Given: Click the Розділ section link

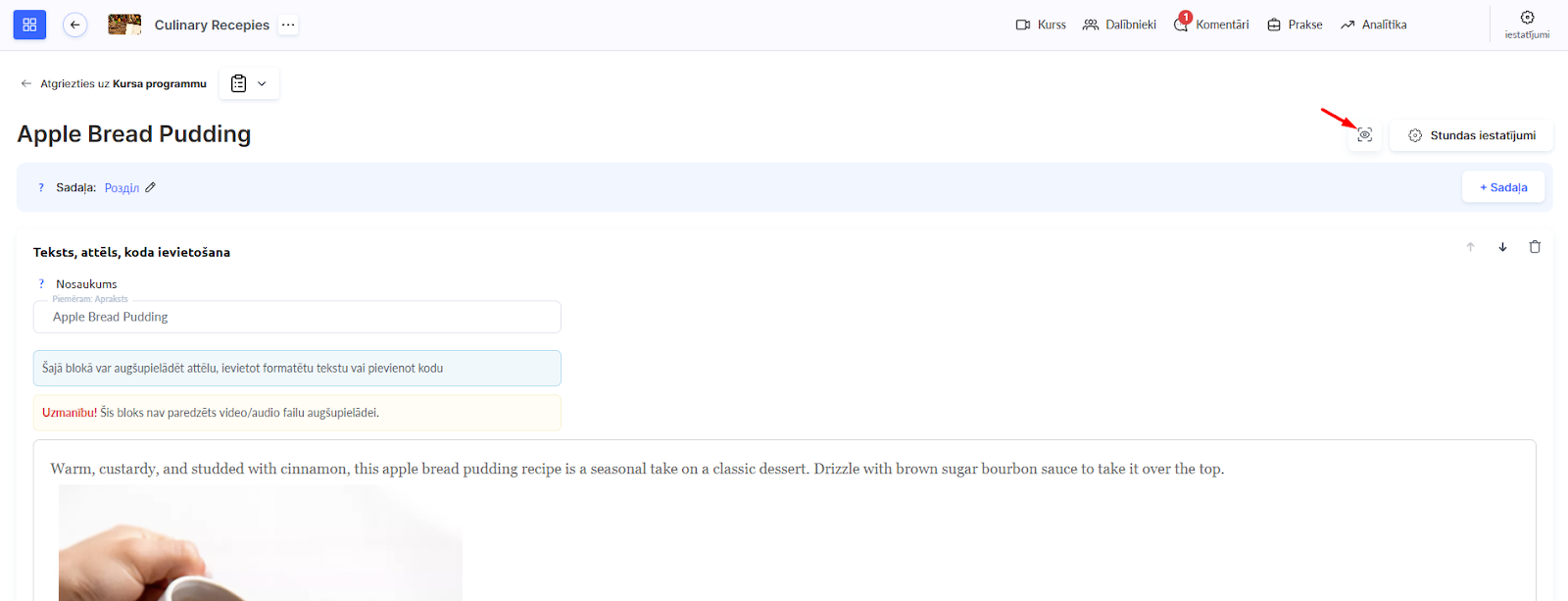Looking at the screenshot, I should coord(122,188).
